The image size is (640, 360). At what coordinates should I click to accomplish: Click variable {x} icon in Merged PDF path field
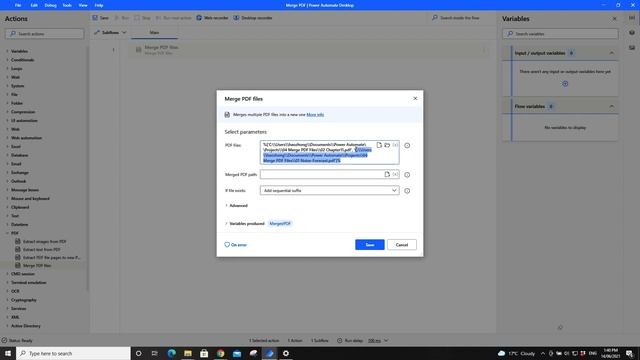(395, 174)
